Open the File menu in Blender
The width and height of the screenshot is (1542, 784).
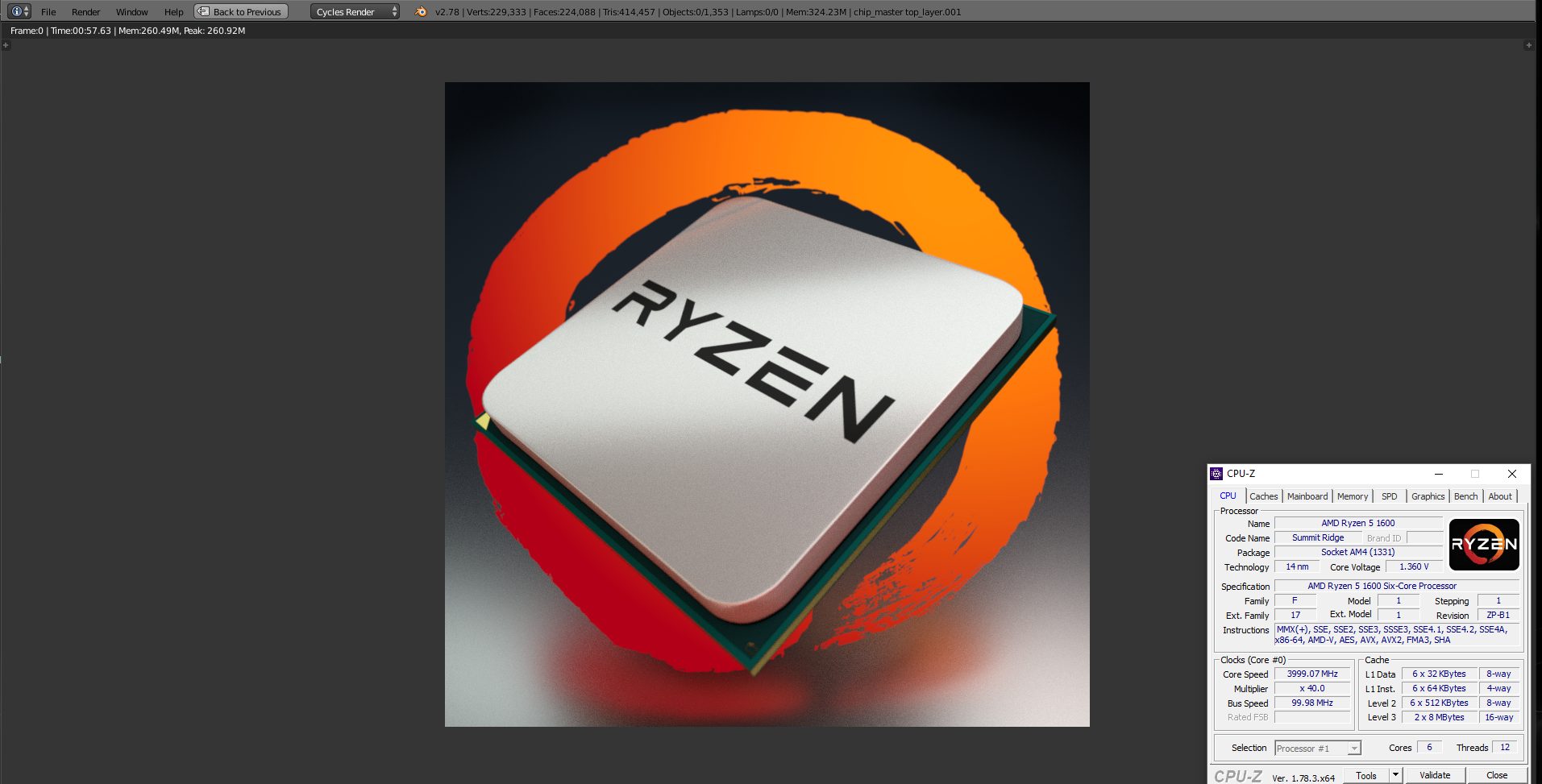coord(48,12)
